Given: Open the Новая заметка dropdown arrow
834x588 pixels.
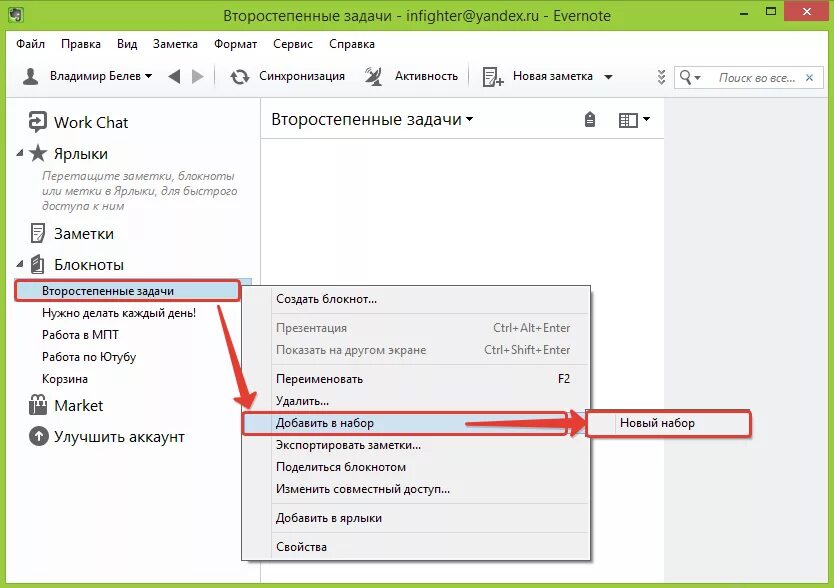Looking at the screenshot, I should click(608, 77).
